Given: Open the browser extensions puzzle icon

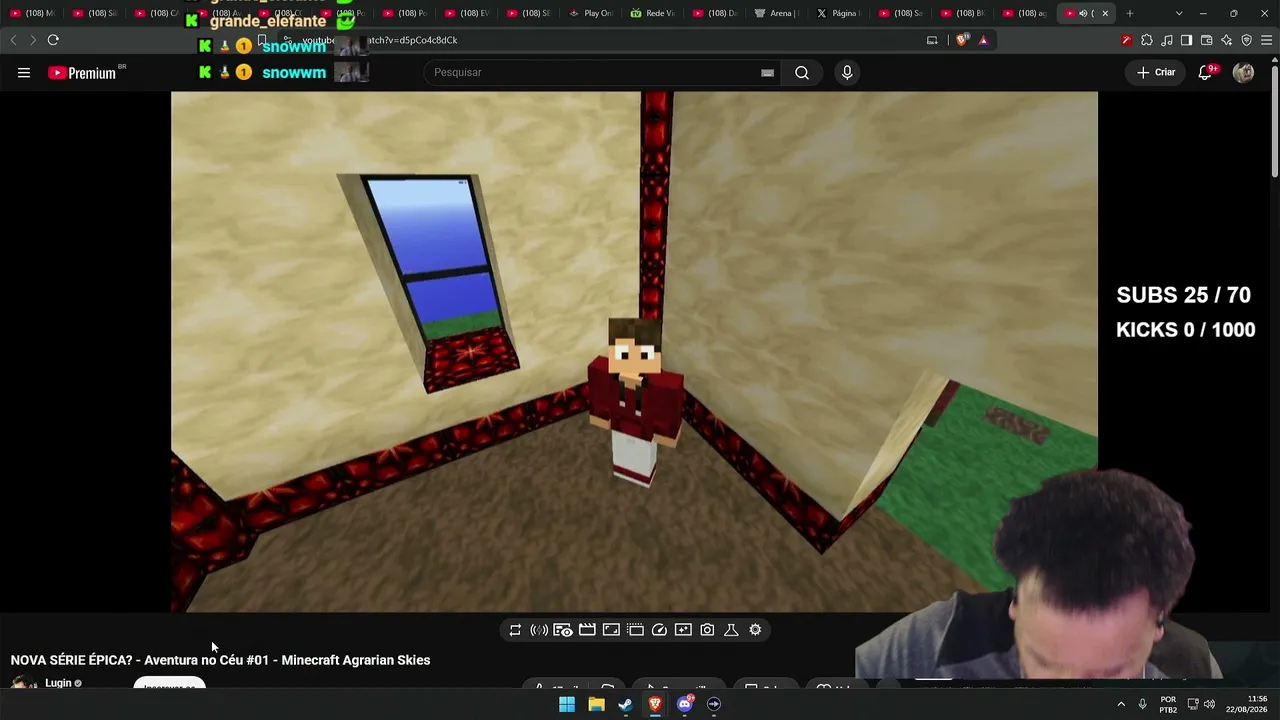Looking at the screenshot, I should pyautogui.click(x=1146, y=40).
